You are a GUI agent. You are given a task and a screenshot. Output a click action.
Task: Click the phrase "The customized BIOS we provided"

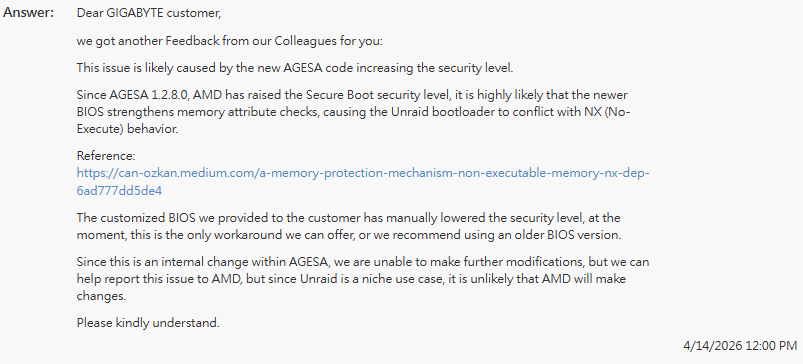168,218
